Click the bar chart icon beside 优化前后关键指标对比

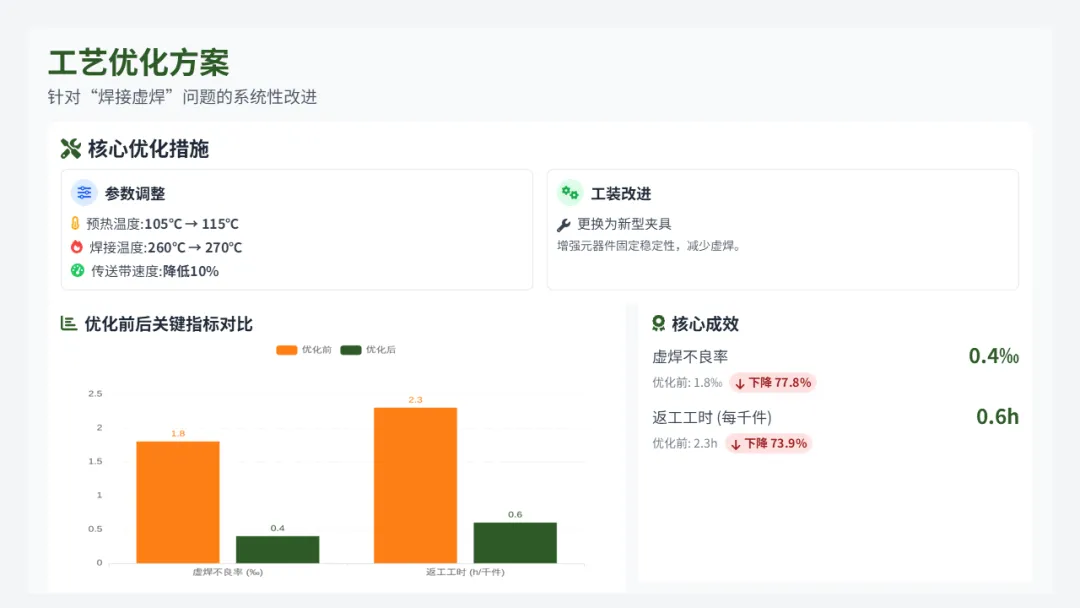click(x=68, y=323)
